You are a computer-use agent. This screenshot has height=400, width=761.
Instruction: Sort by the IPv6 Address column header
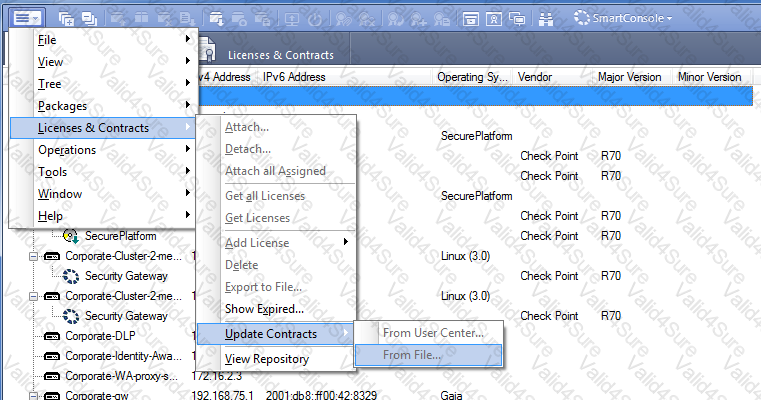click(294, 77)
